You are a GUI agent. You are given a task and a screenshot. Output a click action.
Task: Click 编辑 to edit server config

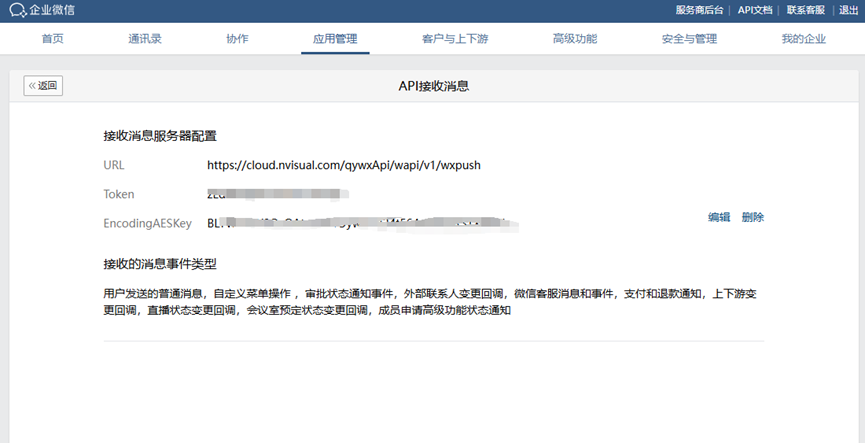click(719, 217)
